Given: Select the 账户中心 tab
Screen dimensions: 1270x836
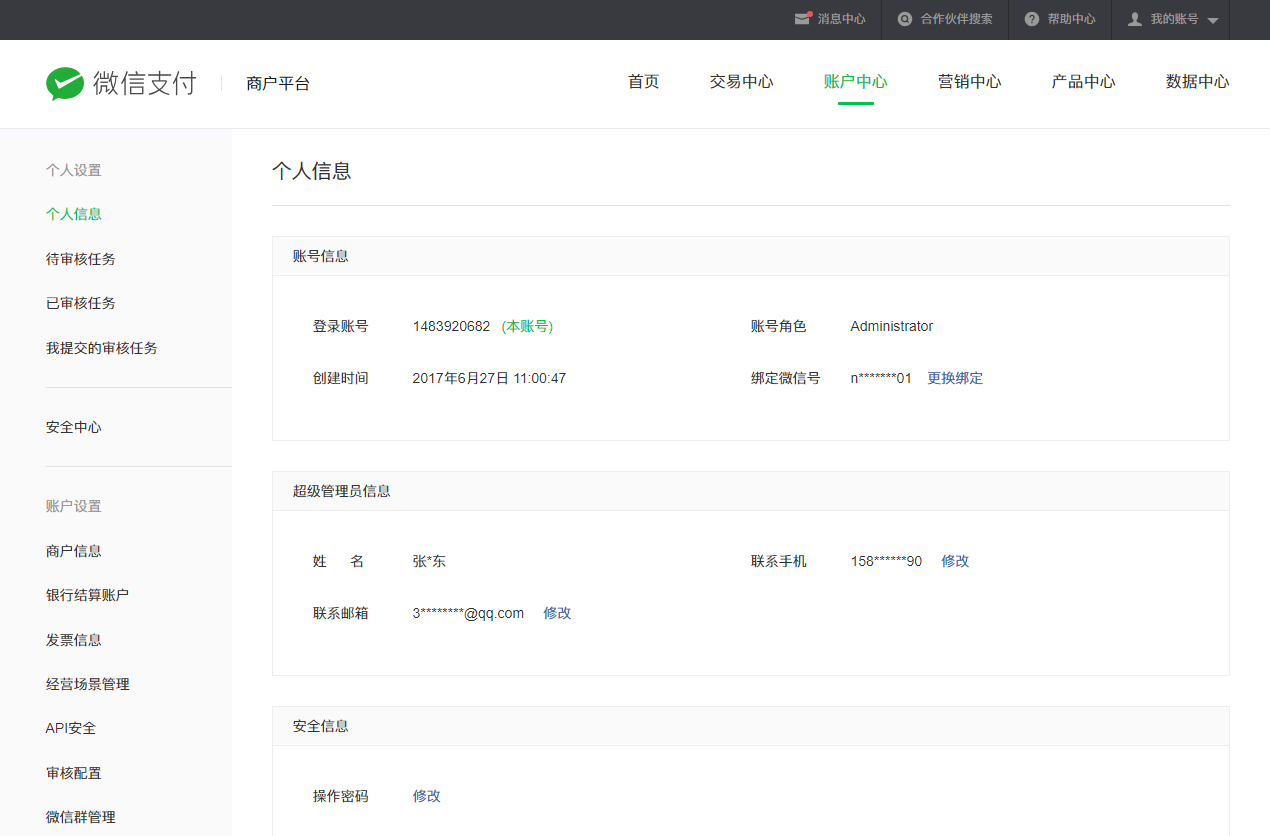Looking at the screenshot, I should [856, 82].
